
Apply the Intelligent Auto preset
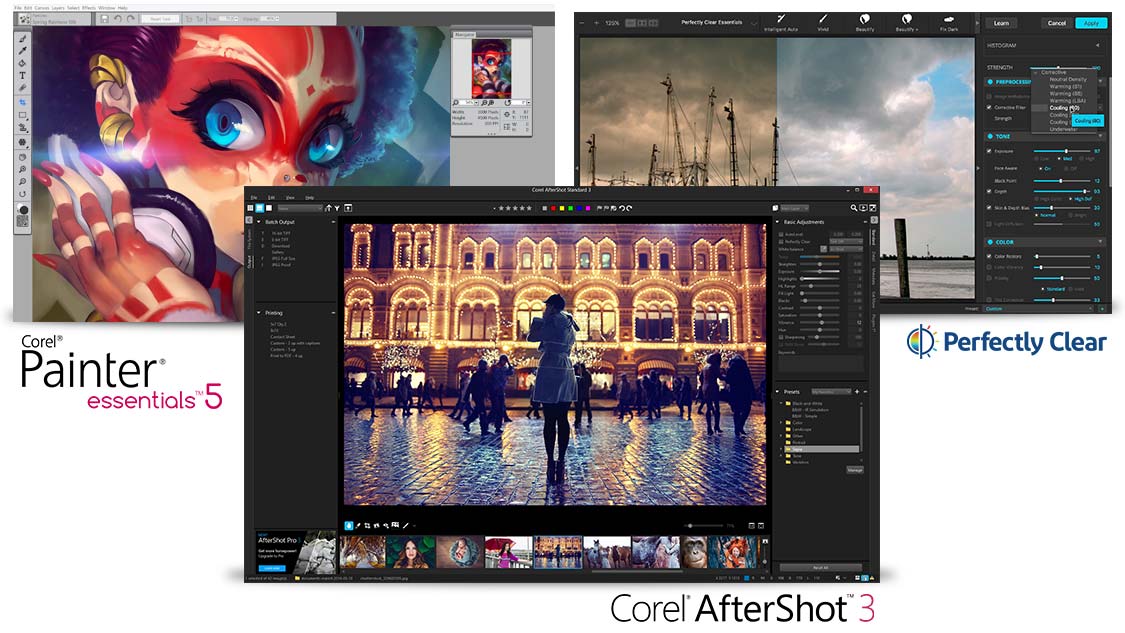780,21
